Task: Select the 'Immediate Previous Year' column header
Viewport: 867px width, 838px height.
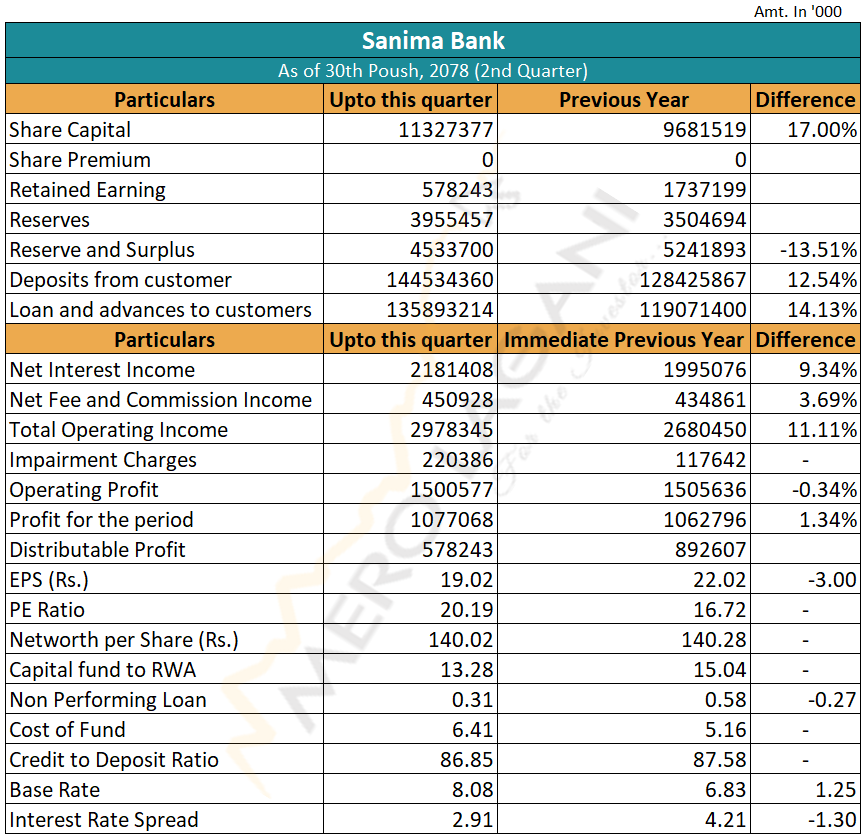Action: pyautogui.click(x=624, y=339)
